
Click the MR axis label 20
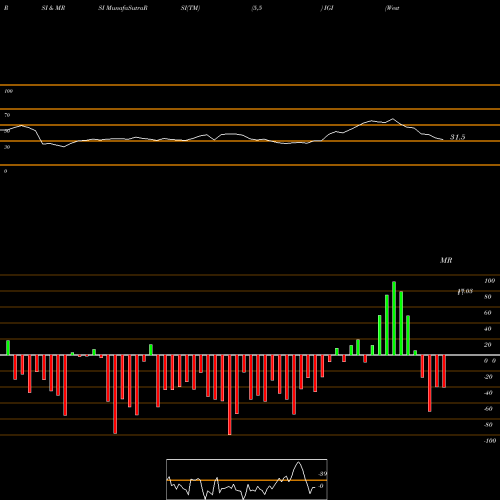(x=487, y=345)
